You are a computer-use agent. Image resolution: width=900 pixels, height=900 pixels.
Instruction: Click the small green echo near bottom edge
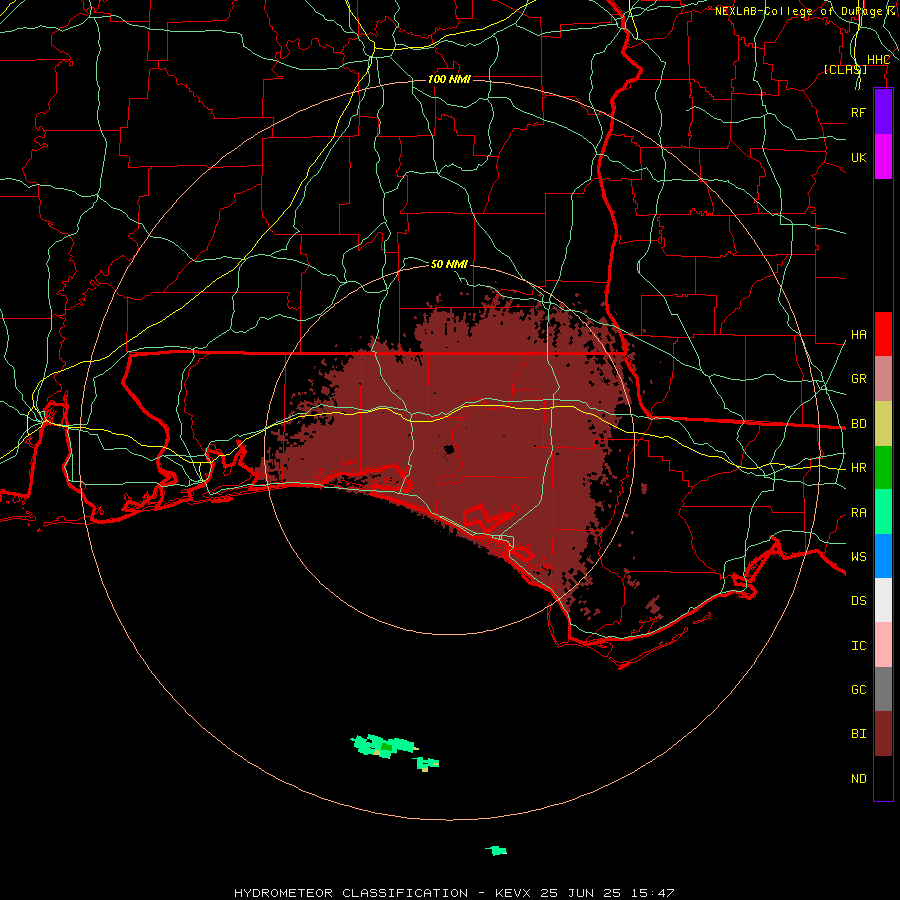[496, 851]
